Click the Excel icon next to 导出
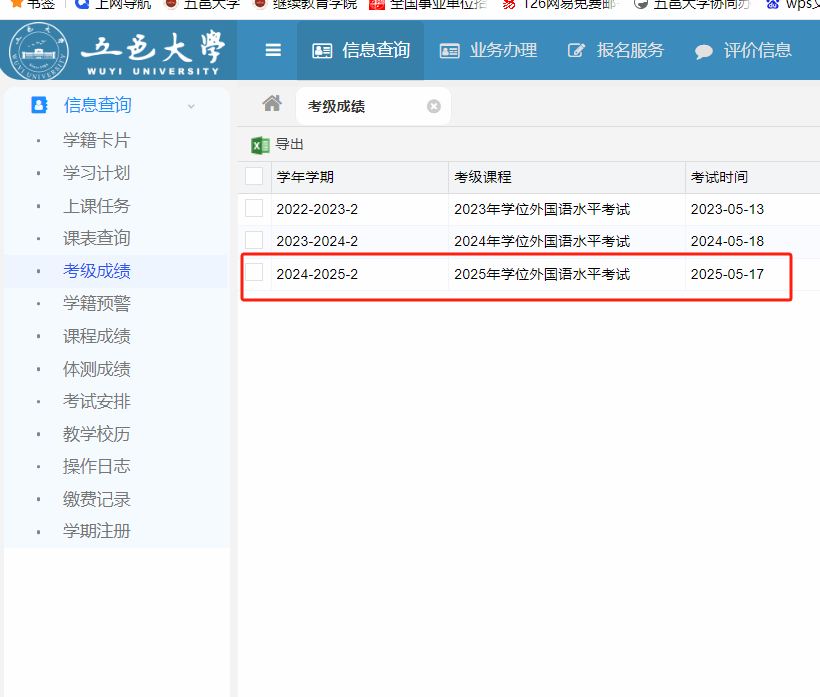This screenshot has height=697, width=820. (x=257, y=144)
